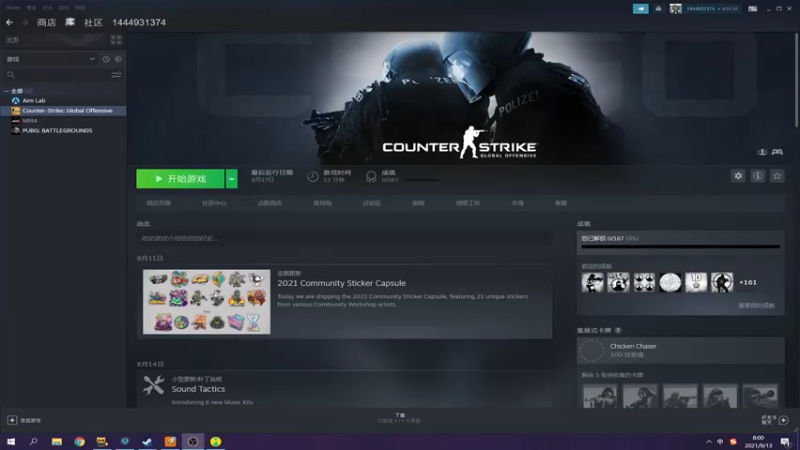This screenshot has height=450, width=800.
Task: Collapse the 全部 games group
Action: tap(6, 91)
